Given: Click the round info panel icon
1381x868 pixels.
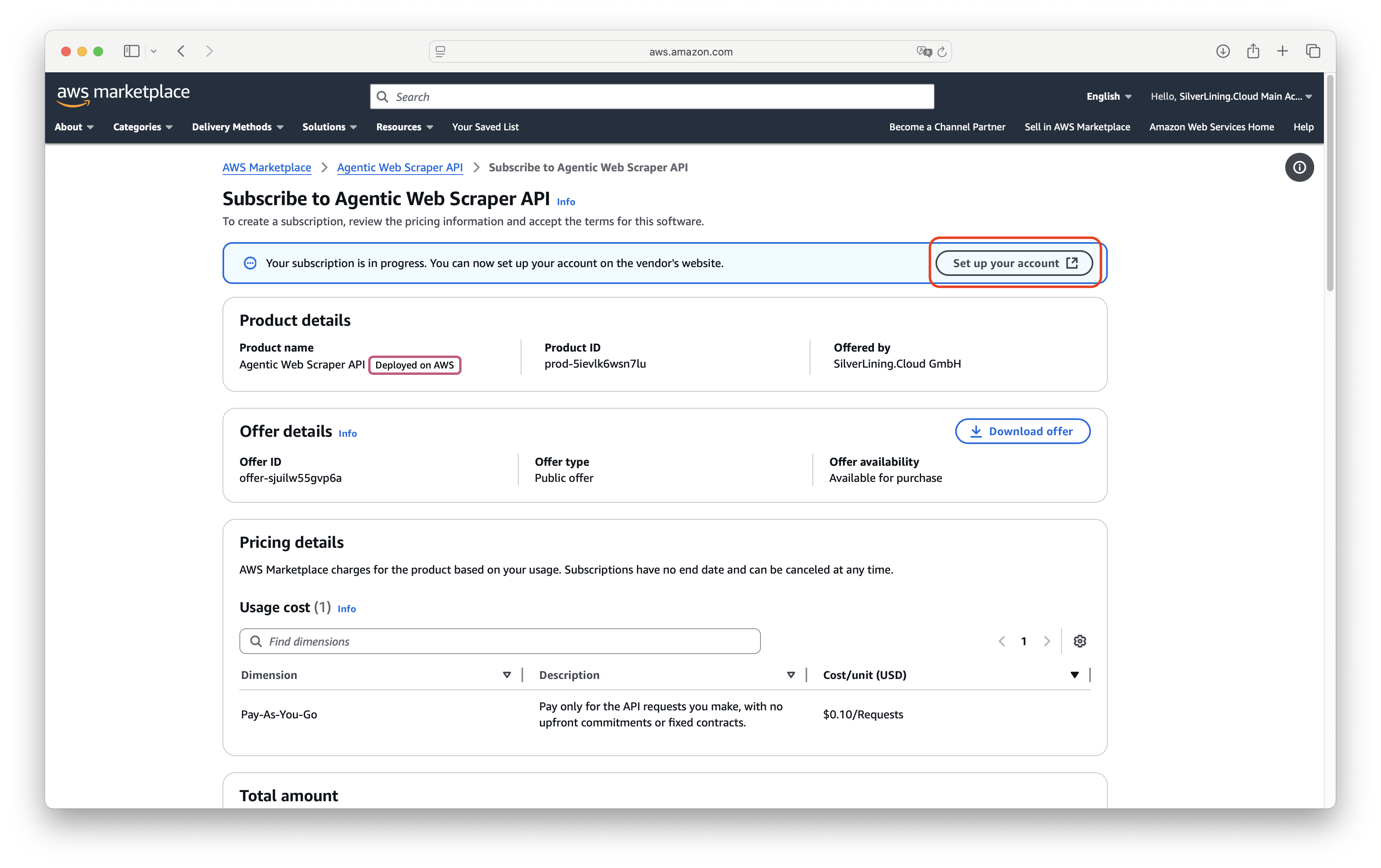Looking at the screenshot, I should [1299, 167].
